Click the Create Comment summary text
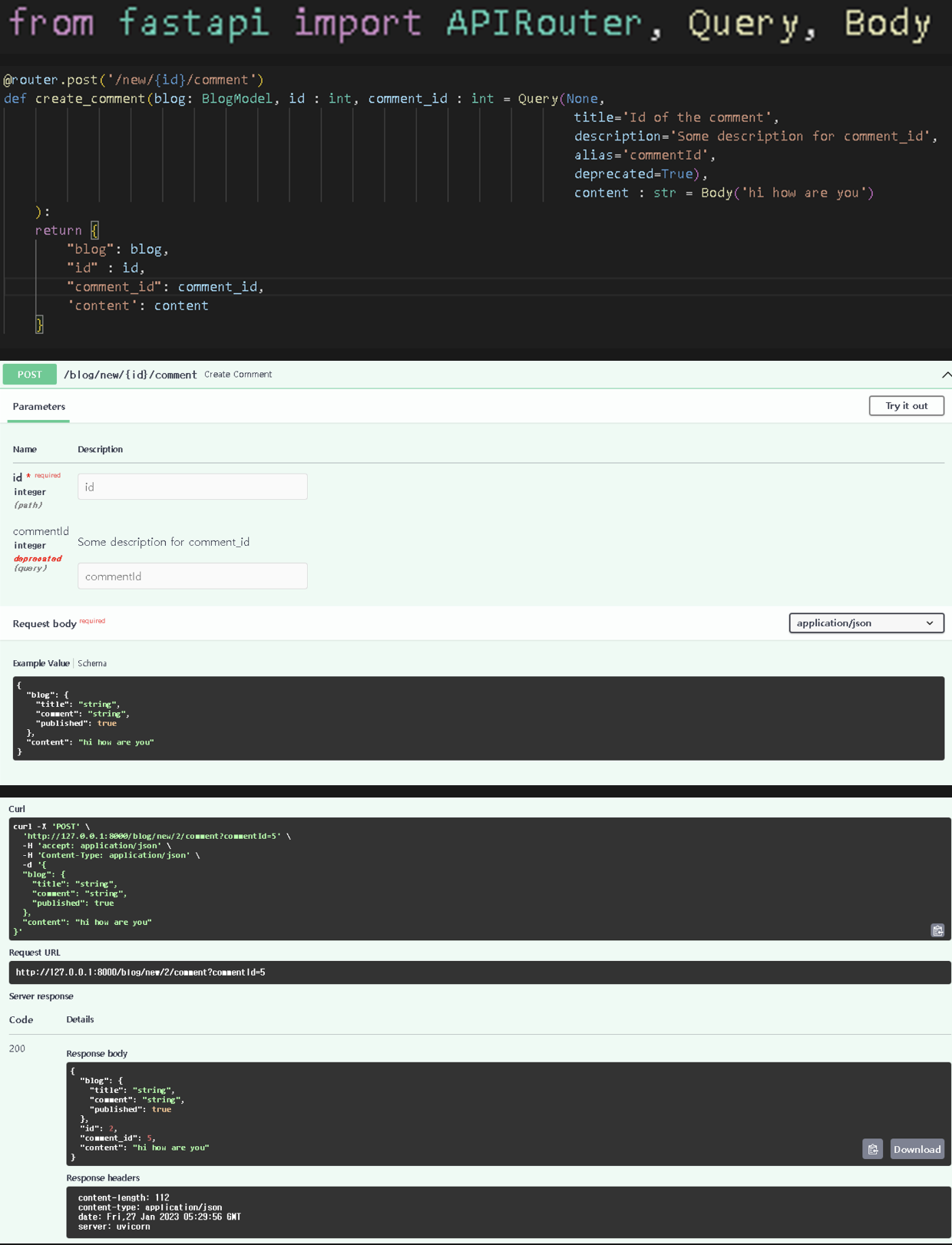The image size is (952, 1245). pos(238,375)
